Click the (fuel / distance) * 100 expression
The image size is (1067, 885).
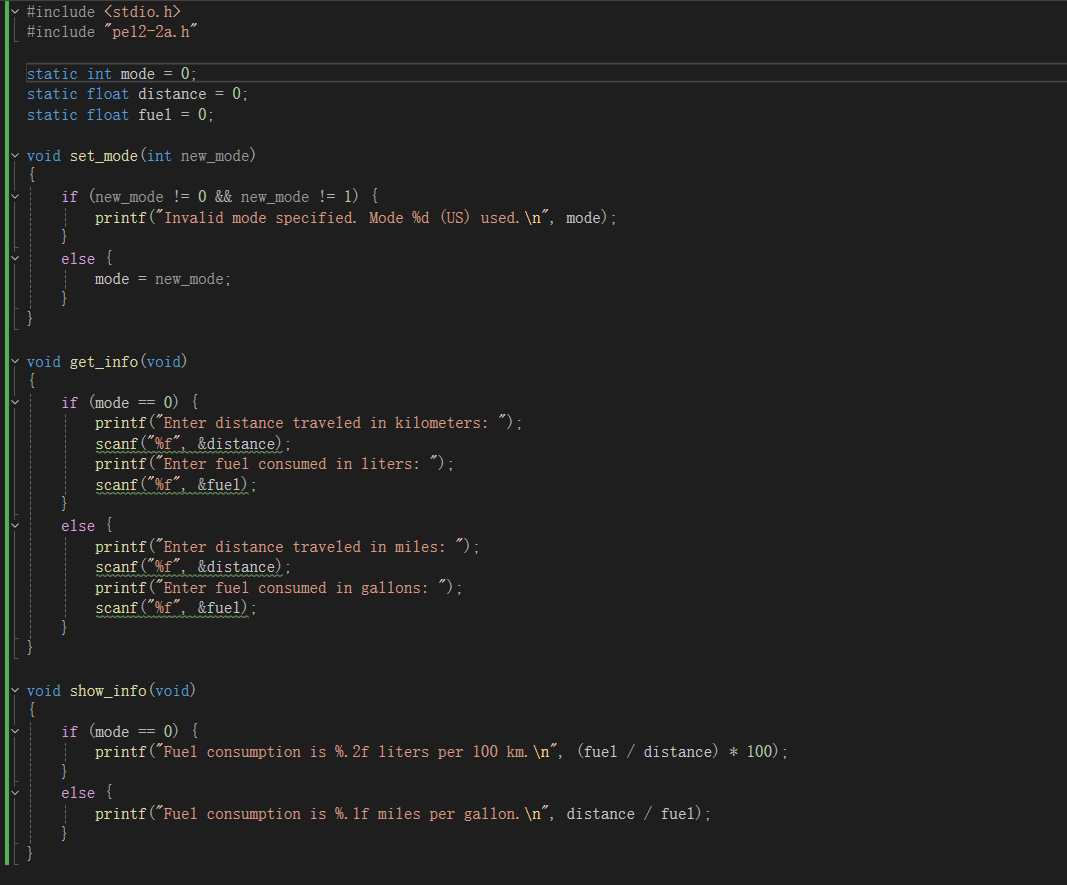coord(674,752)
